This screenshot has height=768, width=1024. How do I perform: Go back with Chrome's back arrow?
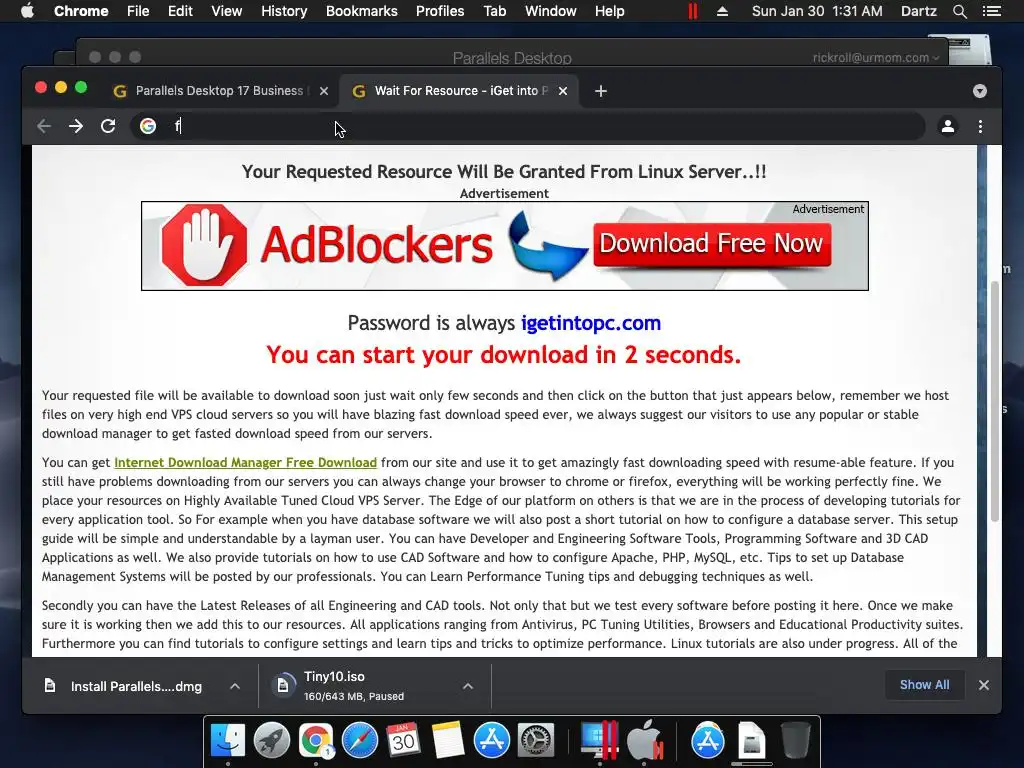click(x=44, y=126)
